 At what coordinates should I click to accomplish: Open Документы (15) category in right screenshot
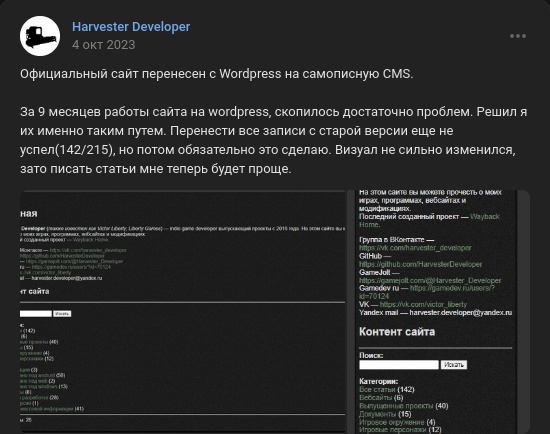coord(385,414)
